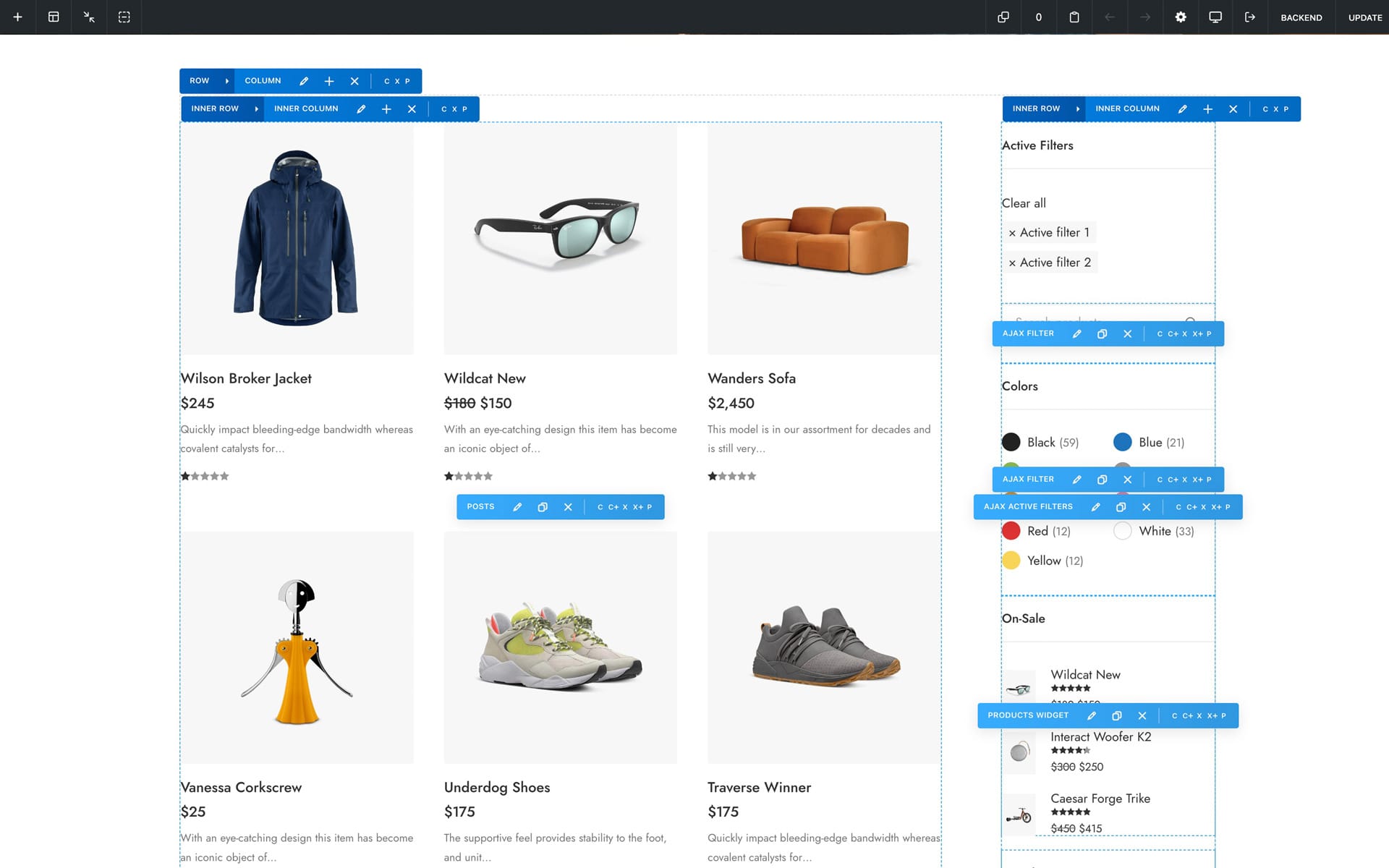Toggle responsive preview monitor icon

pos(1215,17)
